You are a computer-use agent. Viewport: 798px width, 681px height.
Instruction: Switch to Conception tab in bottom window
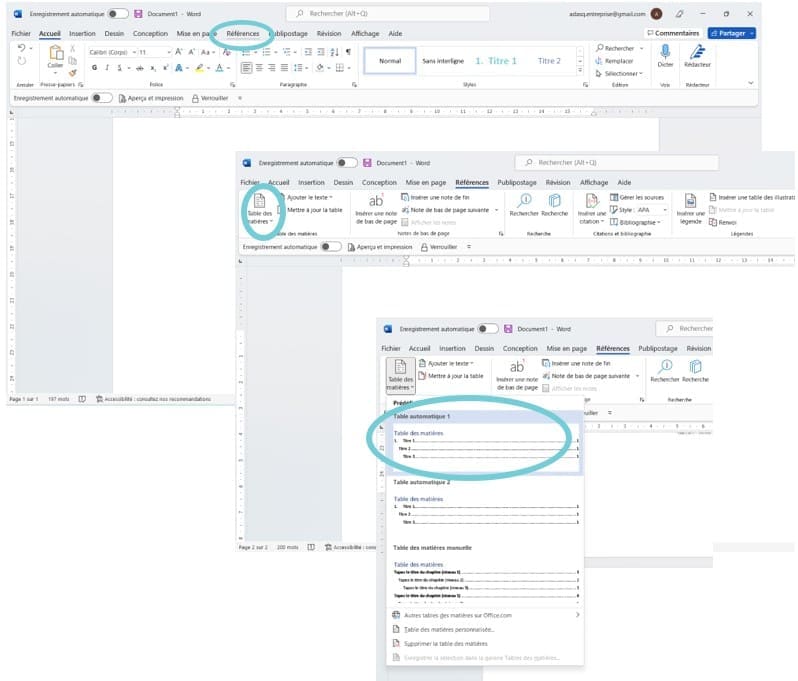click(520, 348)
